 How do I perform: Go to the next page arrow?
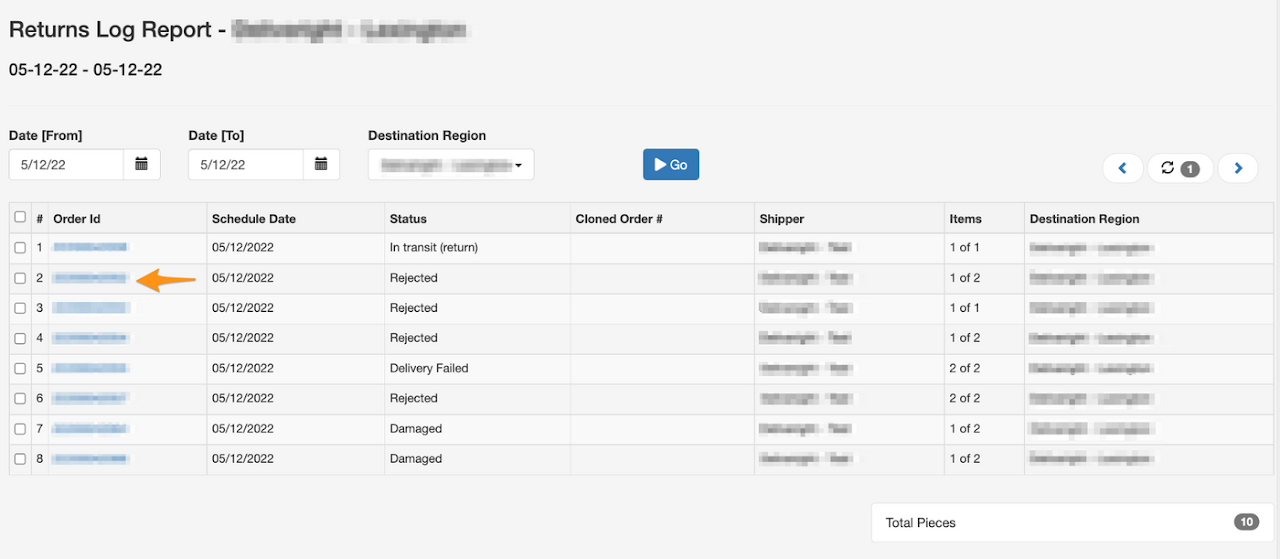tap(1238, 168)
